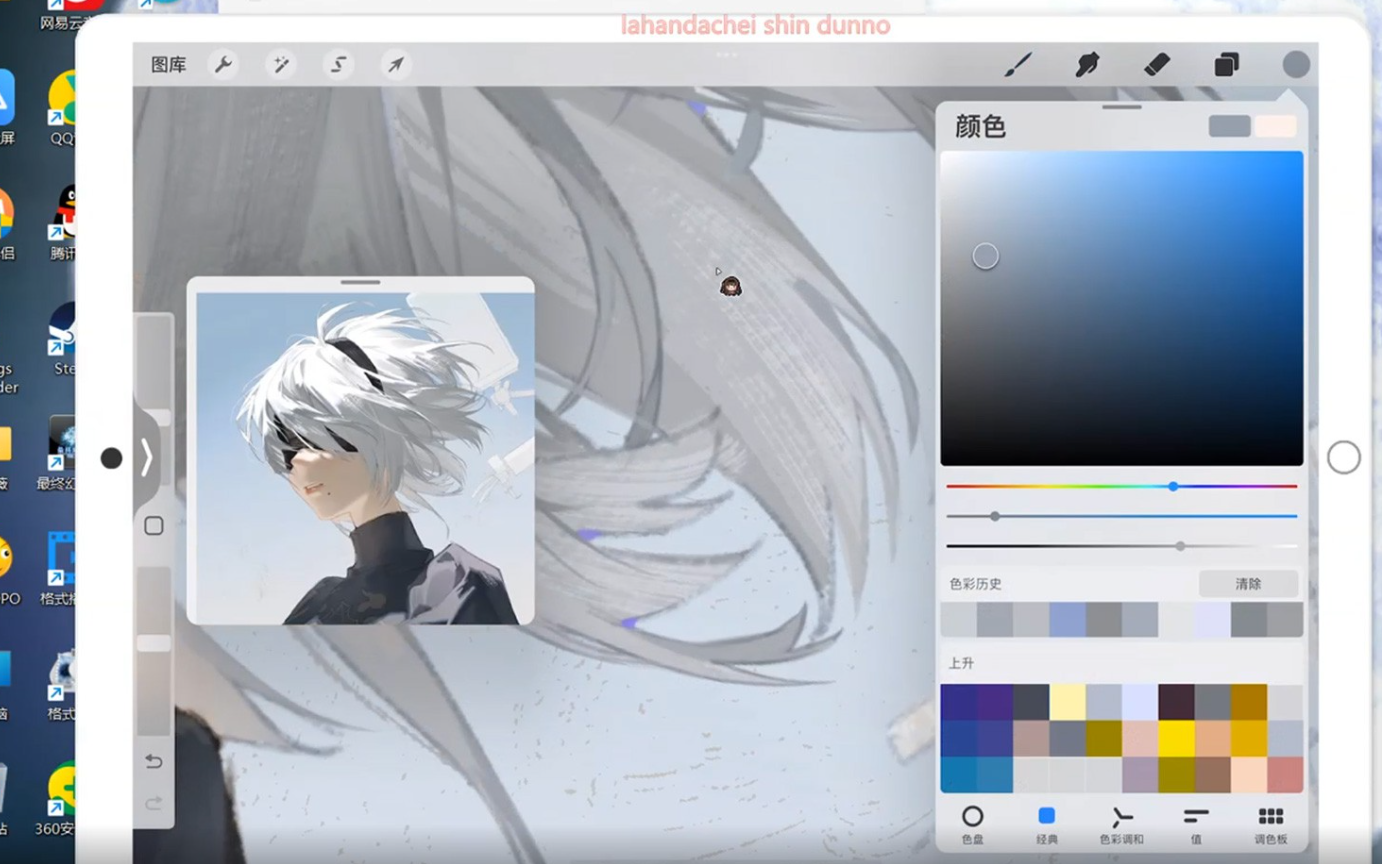
Task: Open the Layers panel icon
Action: click(1227, 65)
